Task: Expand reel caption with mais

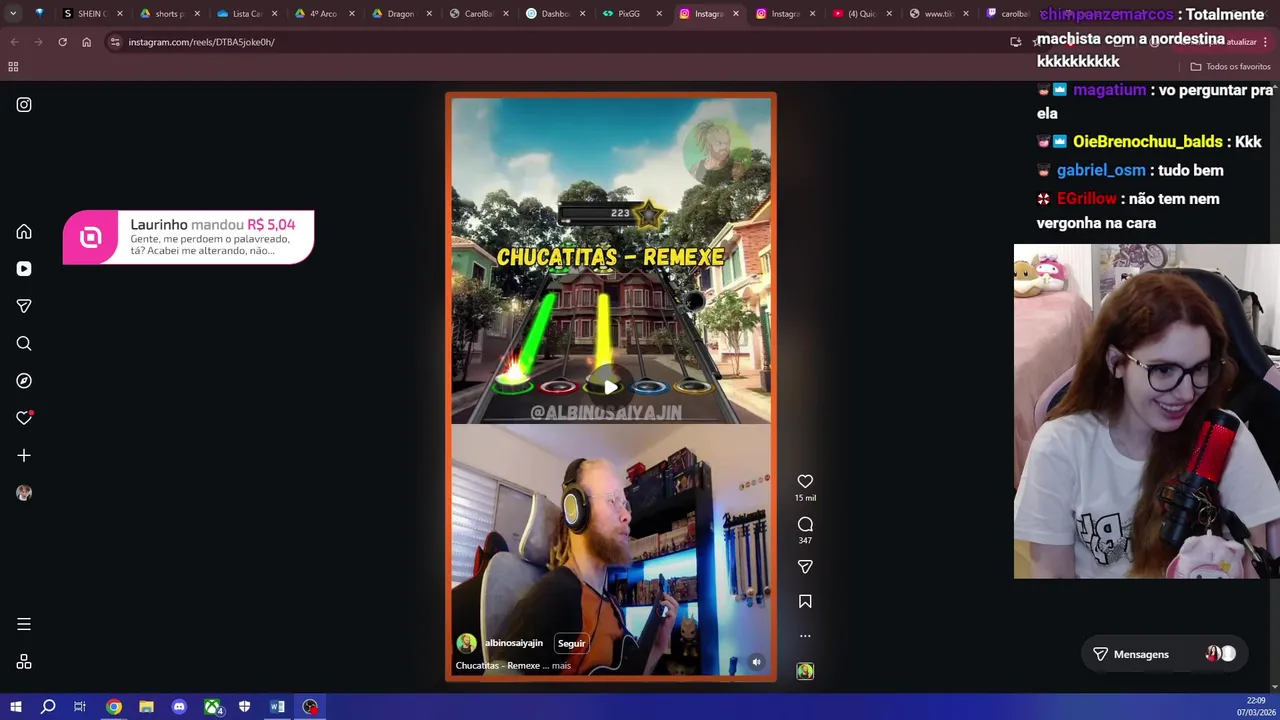Action: (561, 666)
